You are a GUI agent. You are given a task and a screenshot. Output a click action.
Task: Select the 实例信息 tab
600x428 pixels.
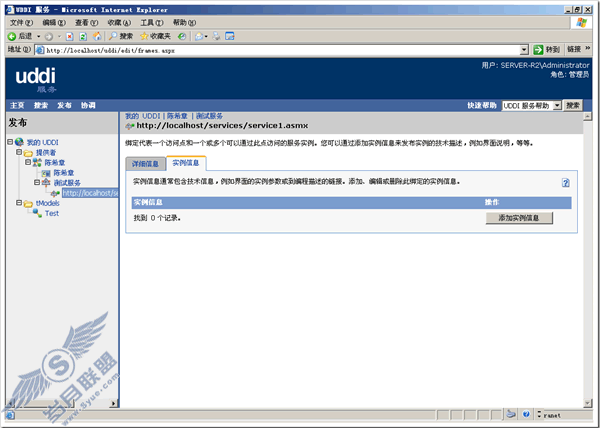tap(186, 163)
